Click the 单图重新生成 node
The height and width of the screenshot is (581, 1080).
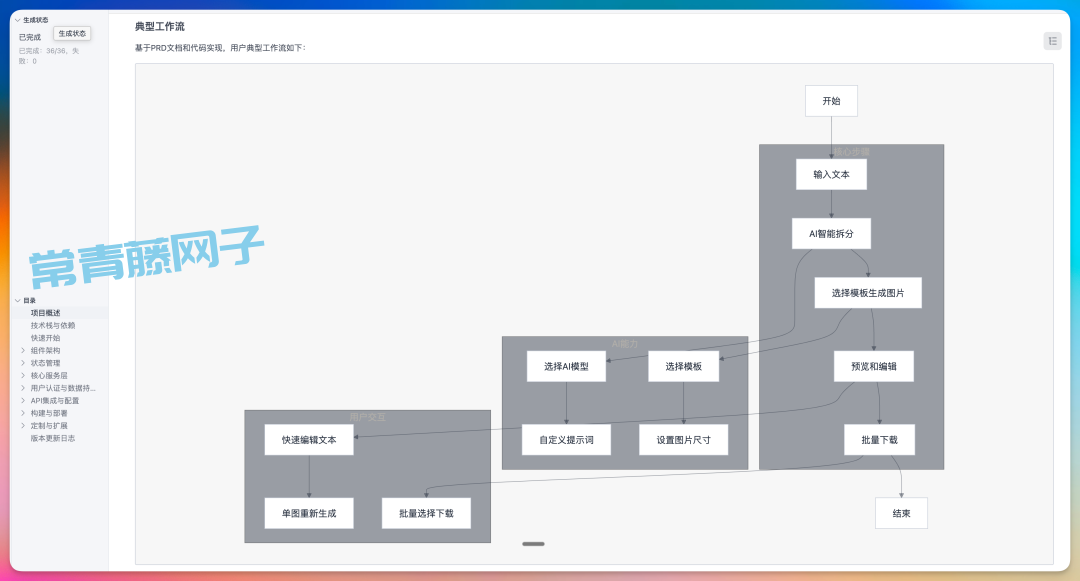(308, 513)
